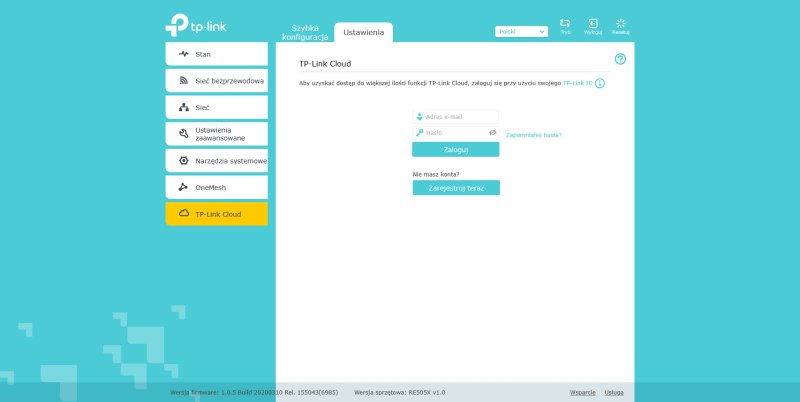This screenshot has height=402, width=800.
Task: Click the Restartuj reboot icon
Action: 620,26
